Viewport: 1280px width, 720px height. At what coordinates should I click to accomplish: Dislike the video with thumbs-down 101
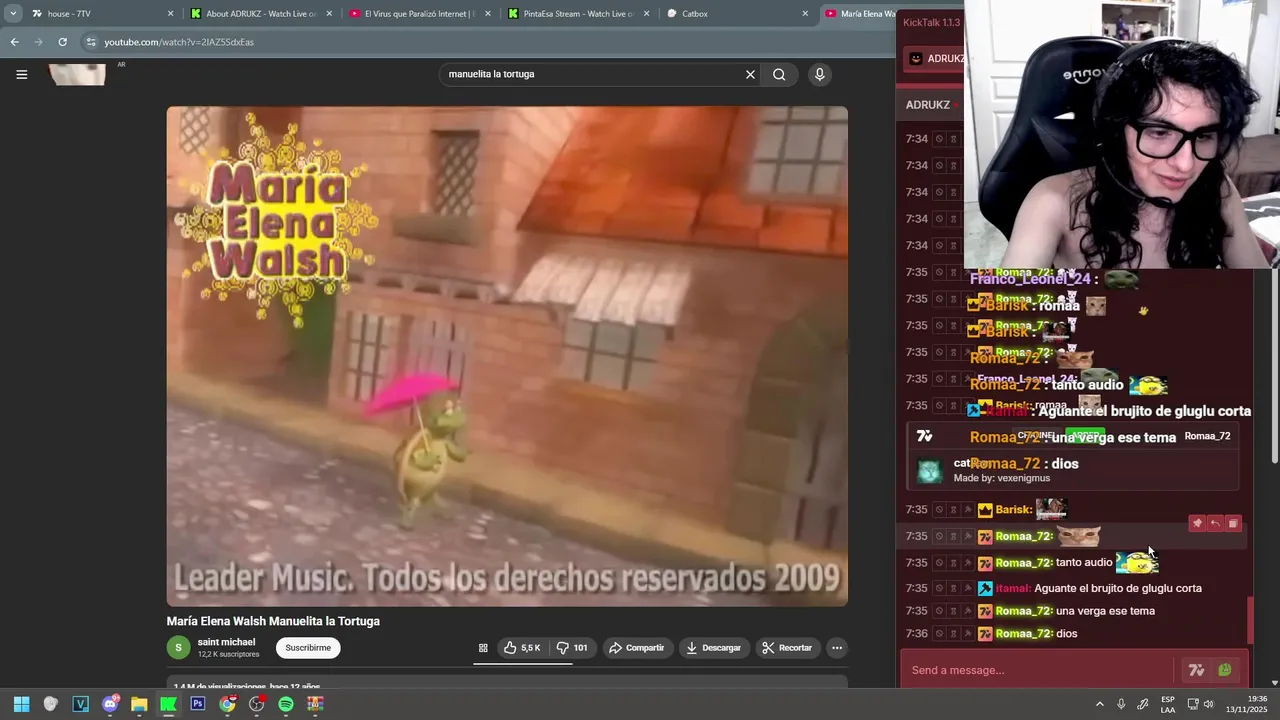click(572, 648)
